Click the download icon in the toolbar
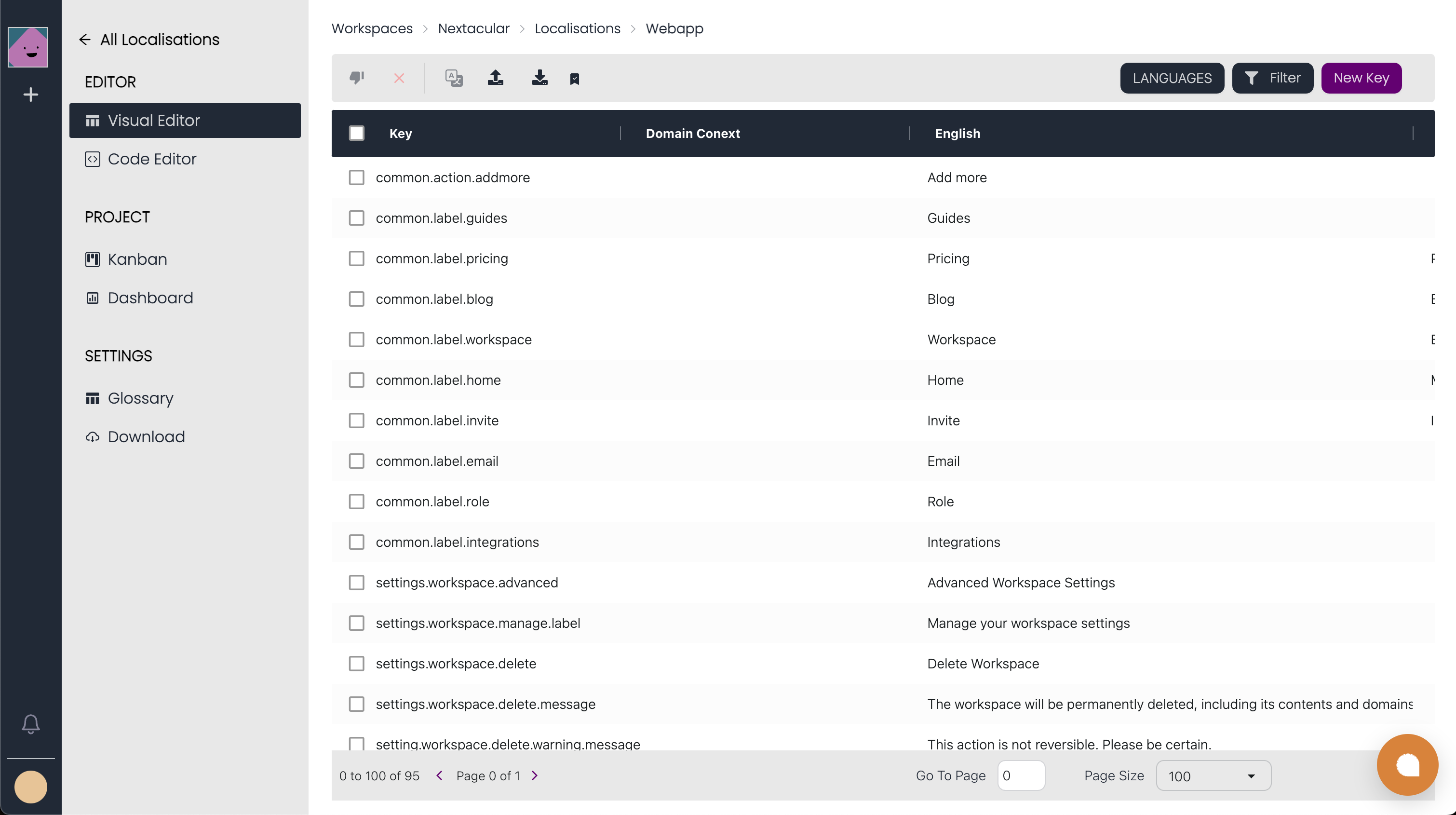The image size is (1456, 815). pyautogui.click(x=540, y=78)
